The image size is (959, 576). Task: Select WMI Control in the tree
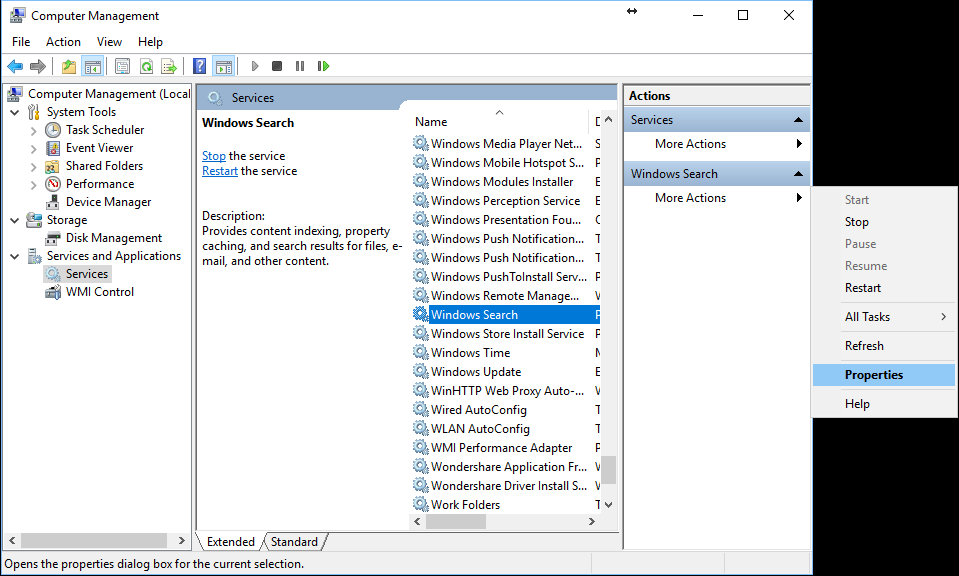pyautogui.click(x=100, y=292)
